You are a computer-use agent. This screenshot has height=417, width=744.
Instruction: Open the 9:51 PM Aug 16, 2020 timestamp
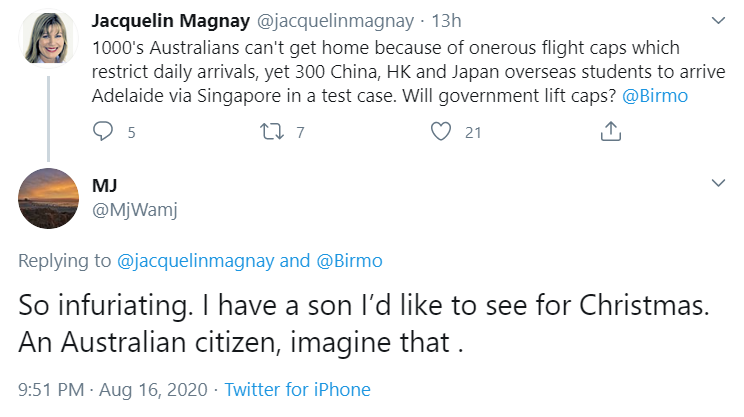click(x=115, y=389)
